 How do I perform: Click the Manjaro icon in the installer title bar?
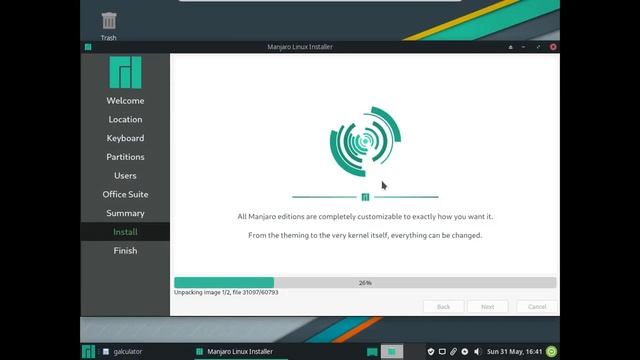[x=88, y=47]
